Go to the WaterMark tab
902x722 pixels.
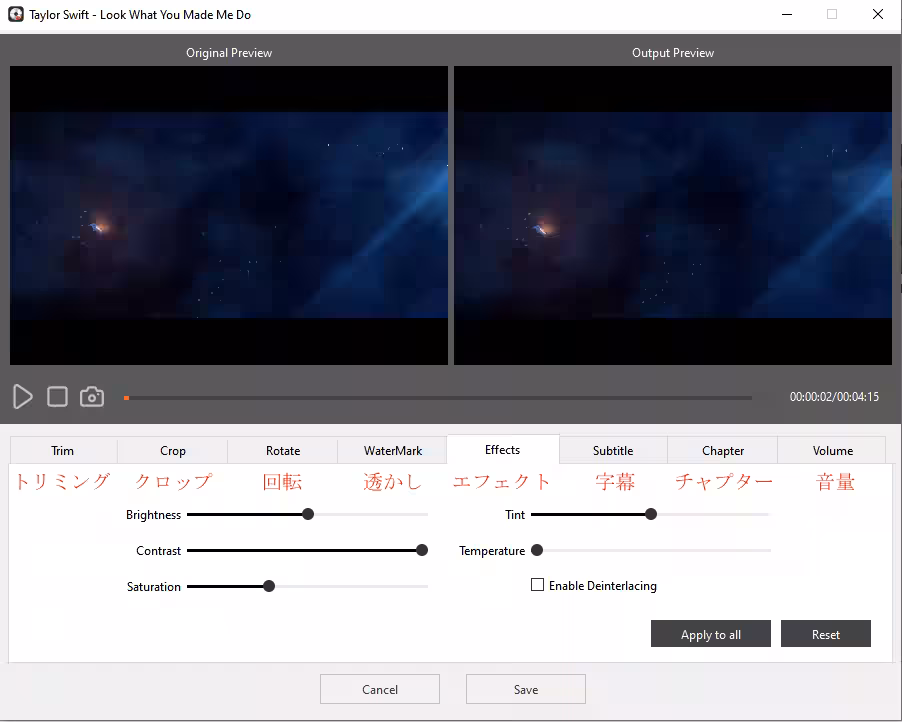(x=393, y=451)
